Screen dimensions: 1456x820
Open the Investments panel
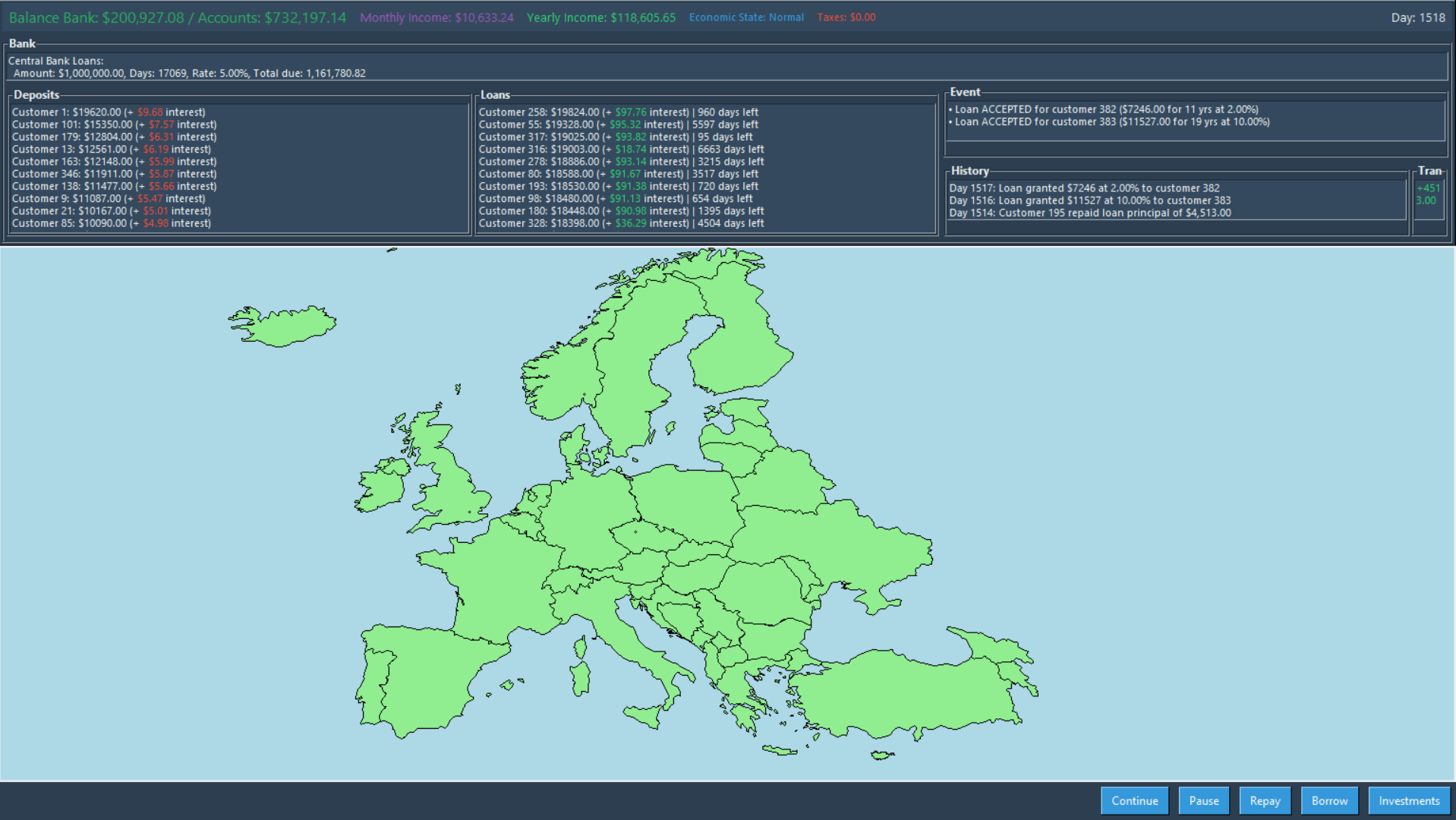pos(1408,800)
